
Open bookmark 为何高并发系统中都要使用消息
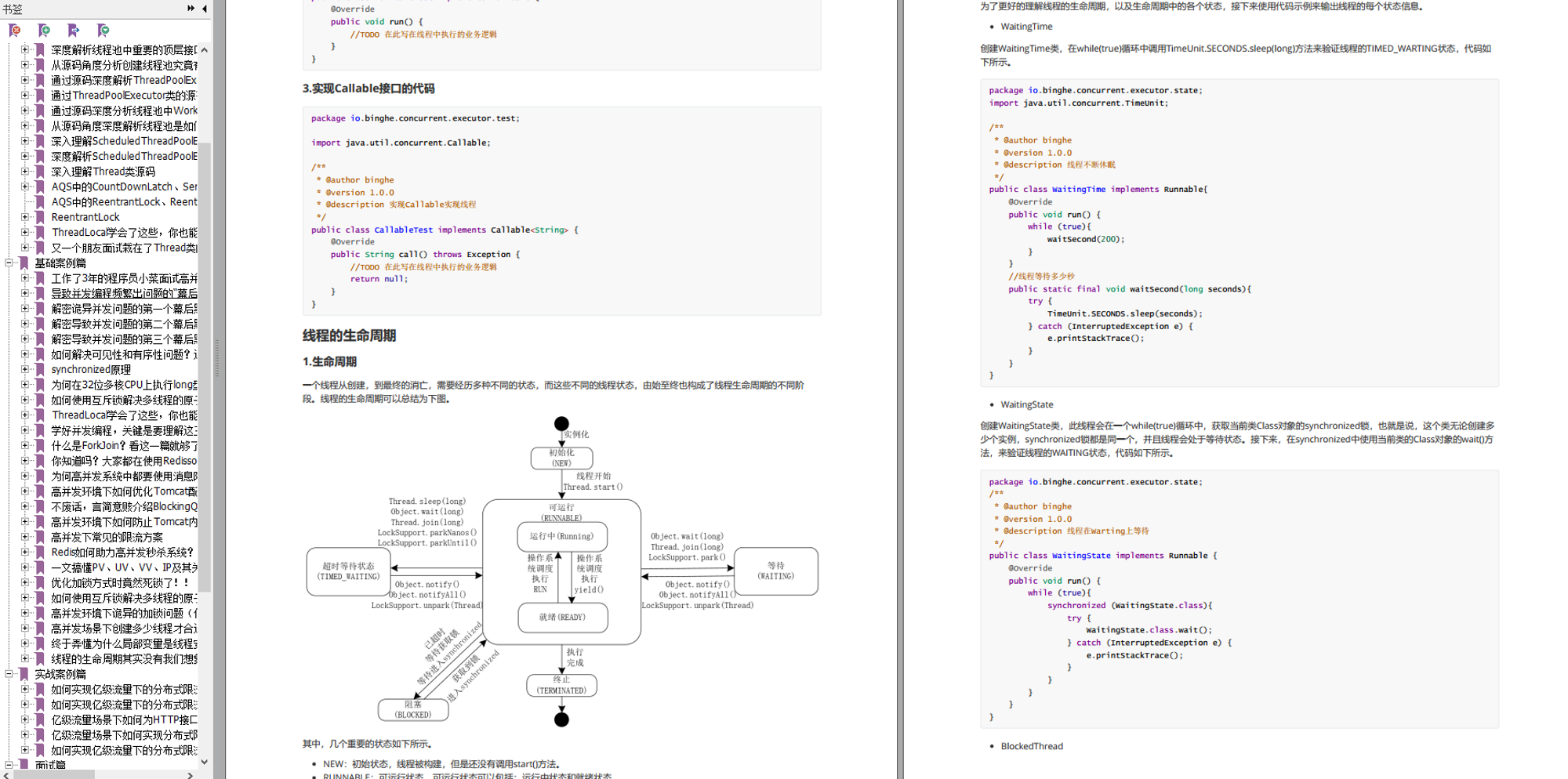(x=124, y=476)
